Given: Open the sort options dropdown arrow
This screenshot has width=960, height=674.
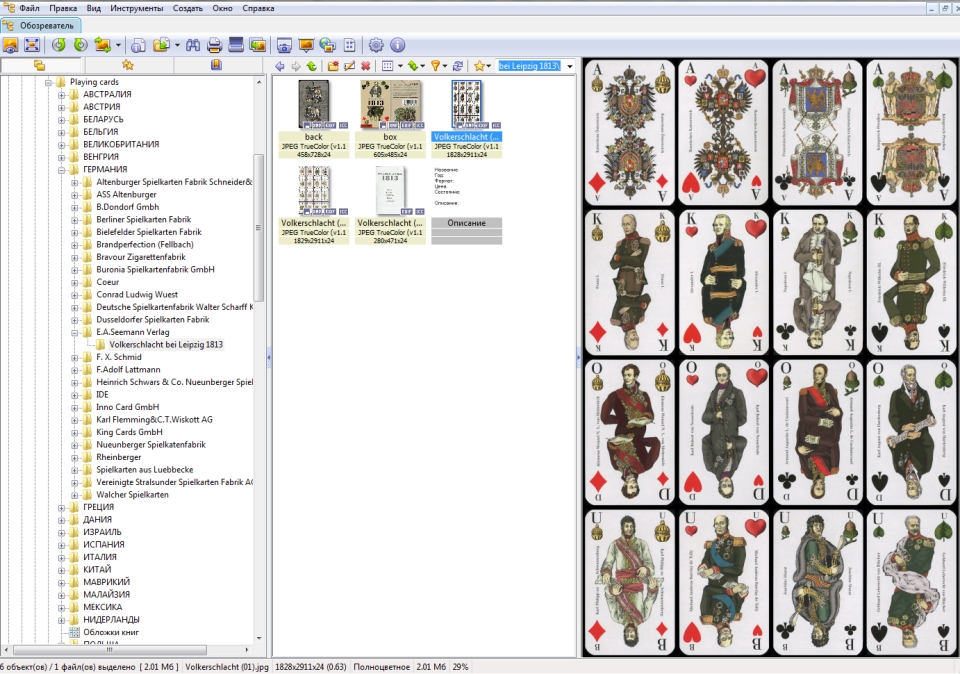Looking at the screenshot, I should (422, 66).
